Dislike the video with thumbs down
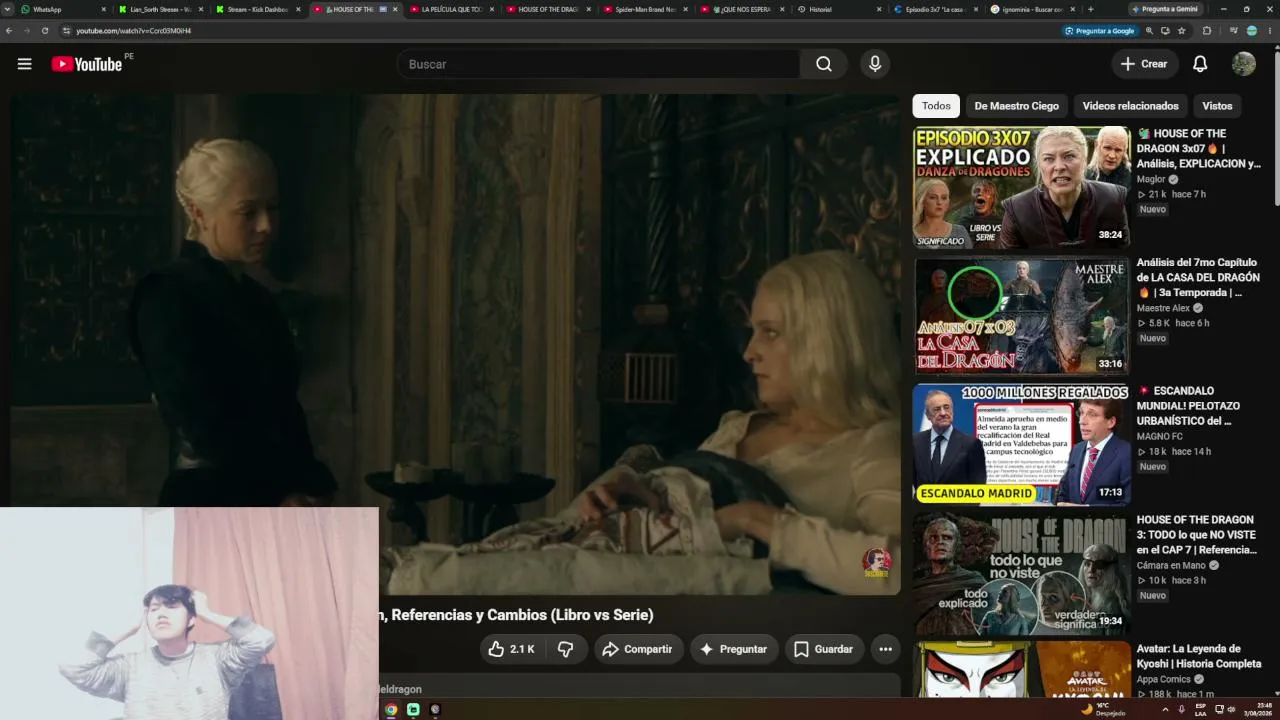The image size is (1280, 720). [565, 649]
